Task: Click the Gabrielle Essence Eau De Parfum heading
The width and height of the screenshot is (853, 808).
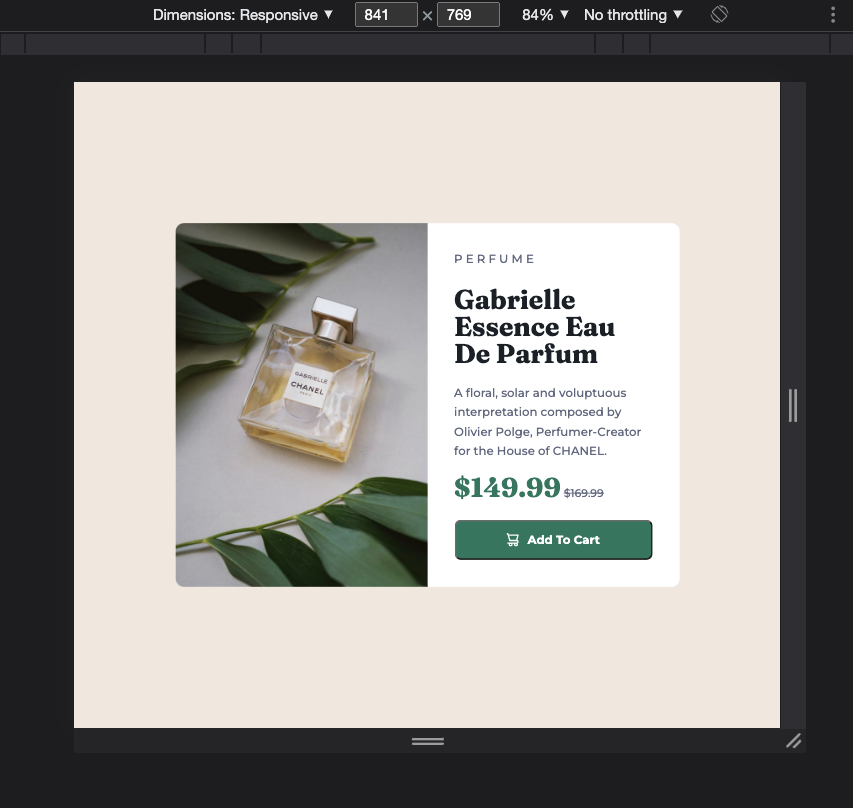Action: (x=535, y=326)
